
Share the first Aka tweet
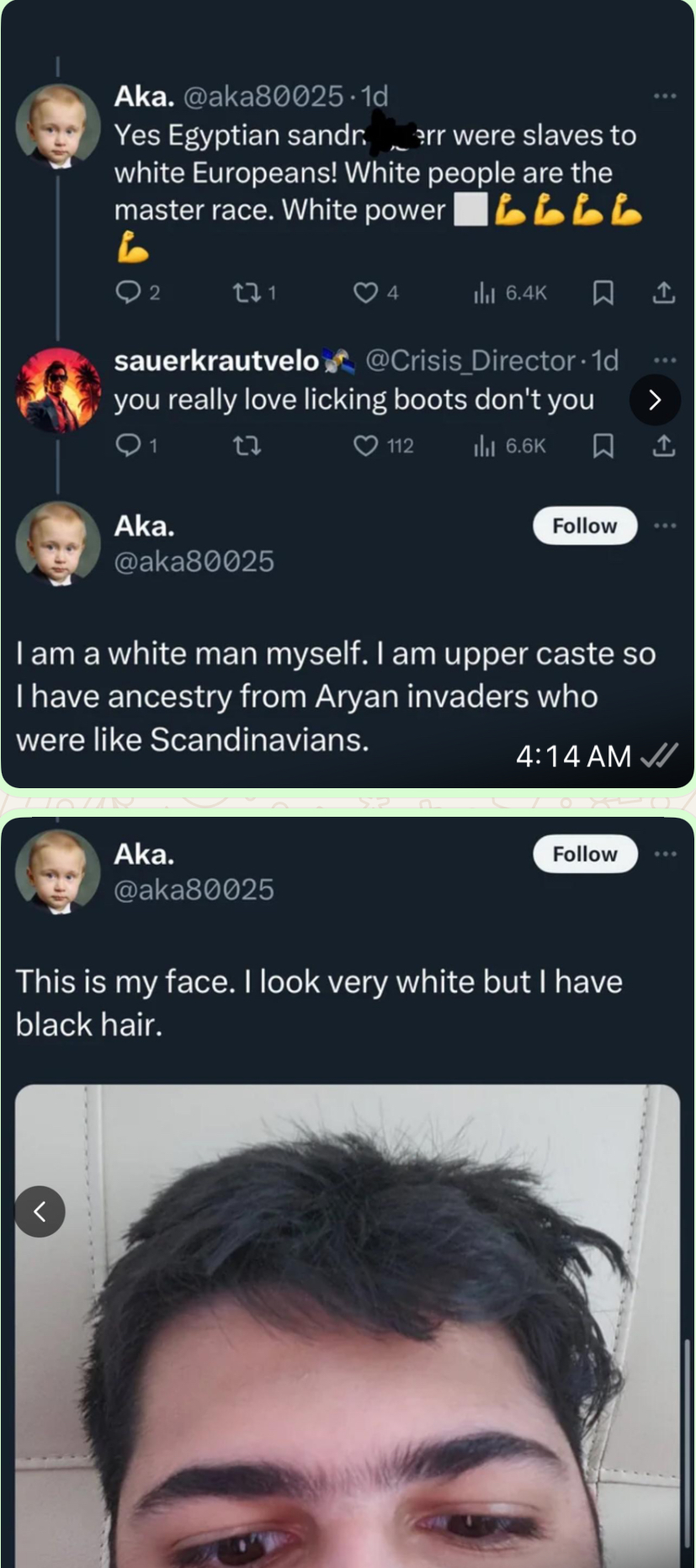coord(664,292)
